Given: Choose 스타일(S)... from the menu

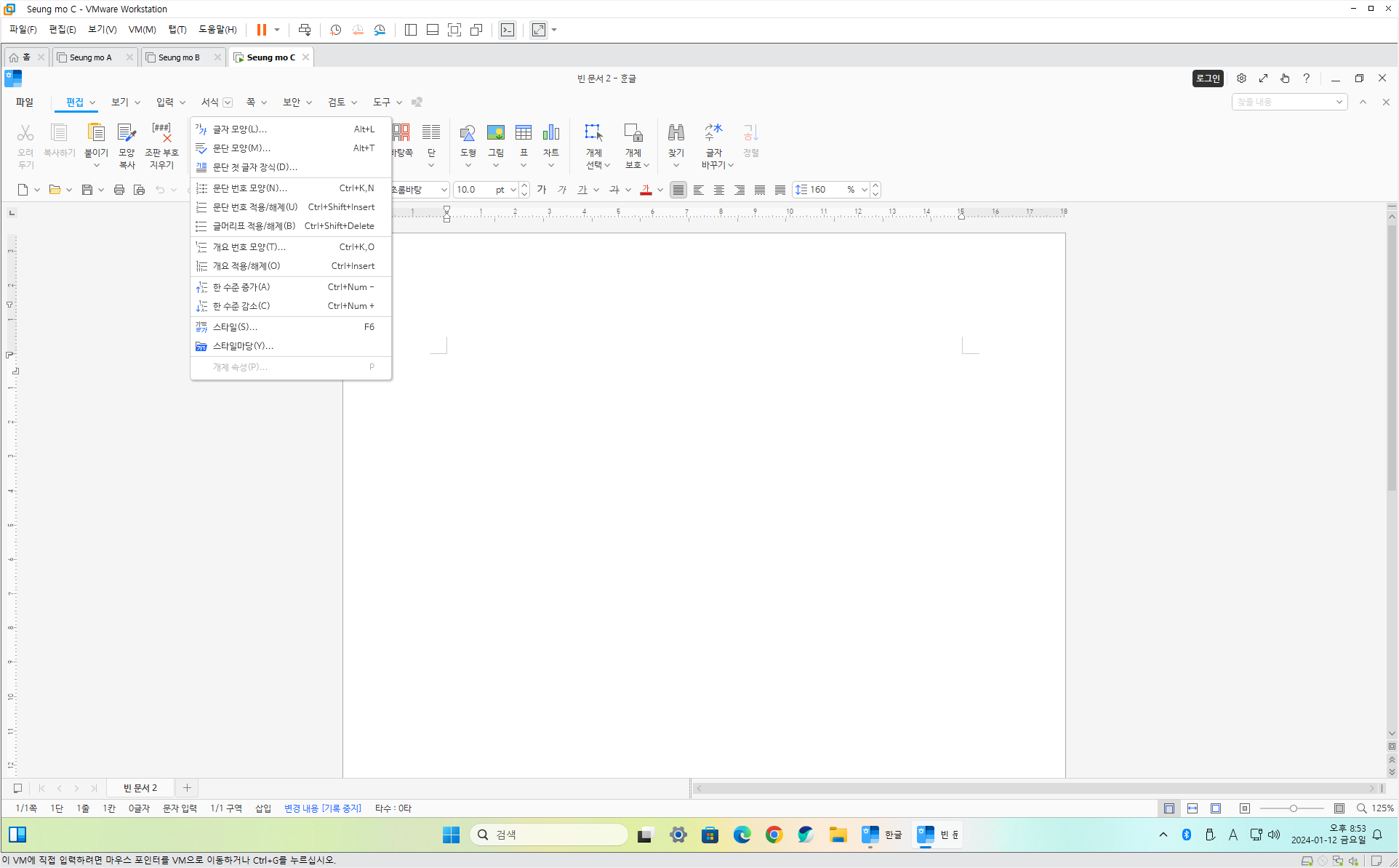Looking at the screenshot, I should (x=235, y=326).
